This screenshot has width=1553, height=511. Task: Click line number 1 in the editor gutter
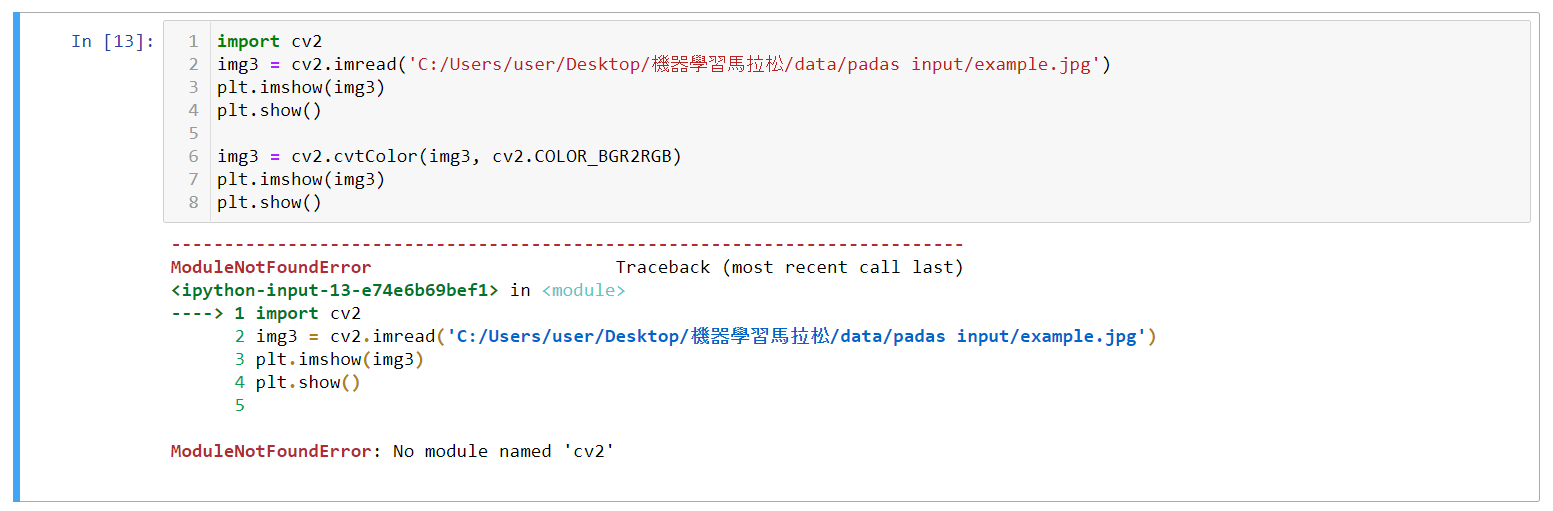point(194,41)
